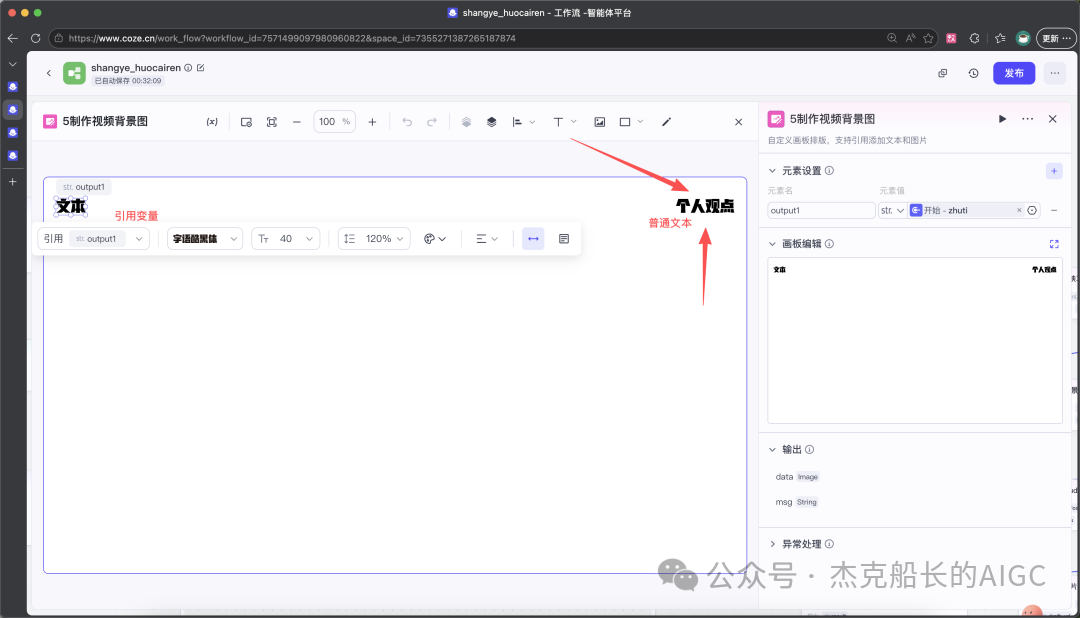The height and width of the screenshot is (618, 1080).
Task: Close the right side panel
Action: point(1052,119)
